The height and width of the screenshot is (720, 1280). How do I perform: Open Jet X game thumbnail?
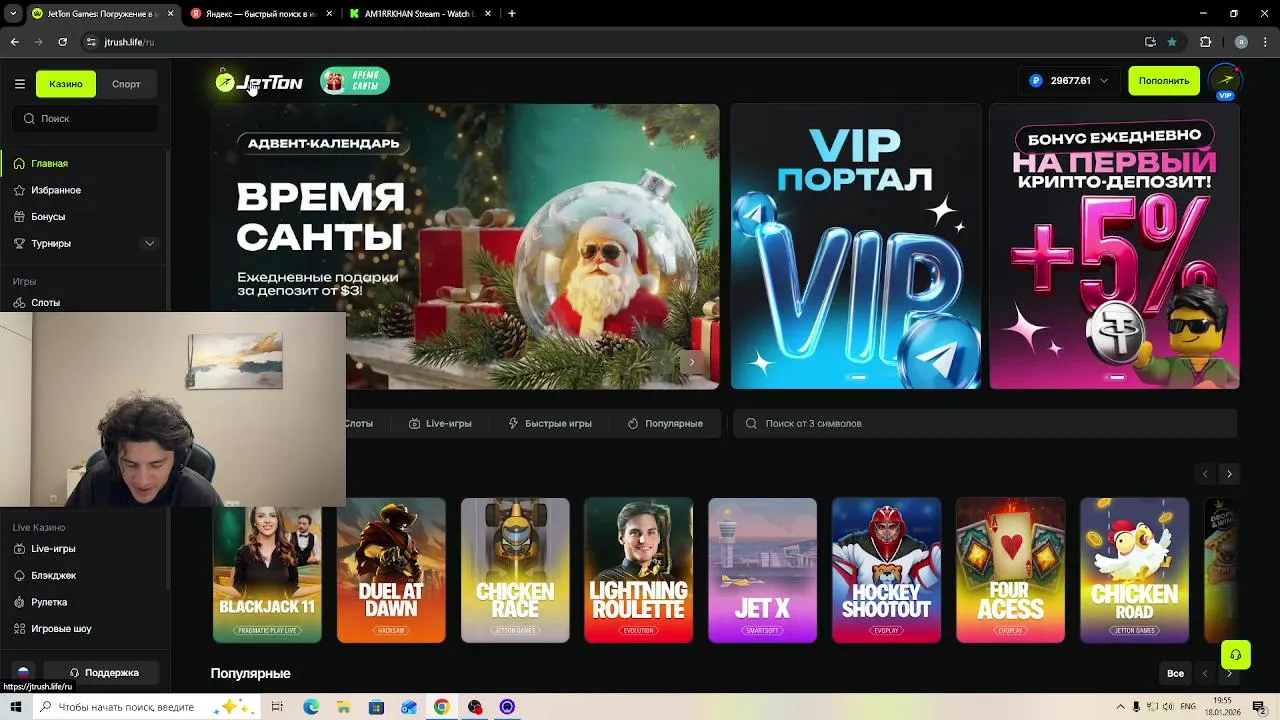(x=762, y=570)
